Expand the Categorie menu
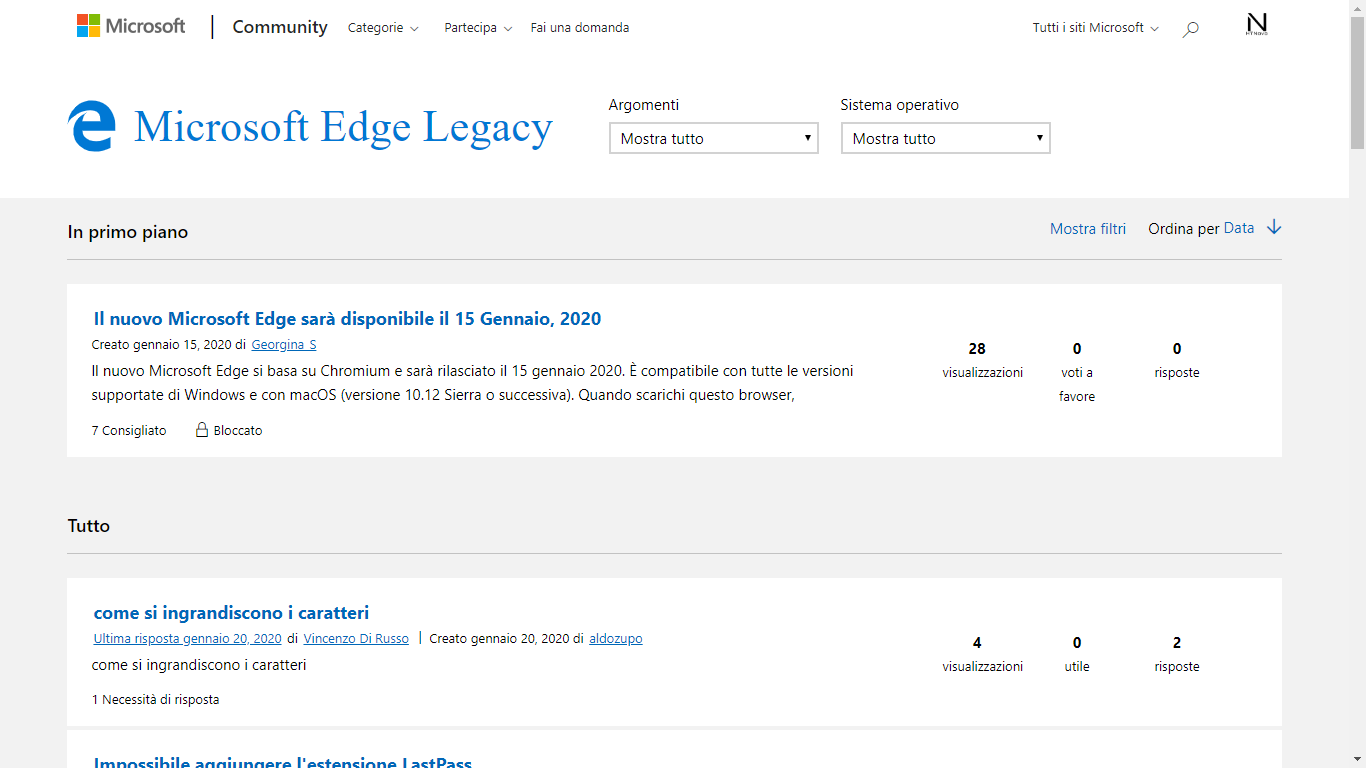Viewport: 1366px width, 768px height. point(383,28)
